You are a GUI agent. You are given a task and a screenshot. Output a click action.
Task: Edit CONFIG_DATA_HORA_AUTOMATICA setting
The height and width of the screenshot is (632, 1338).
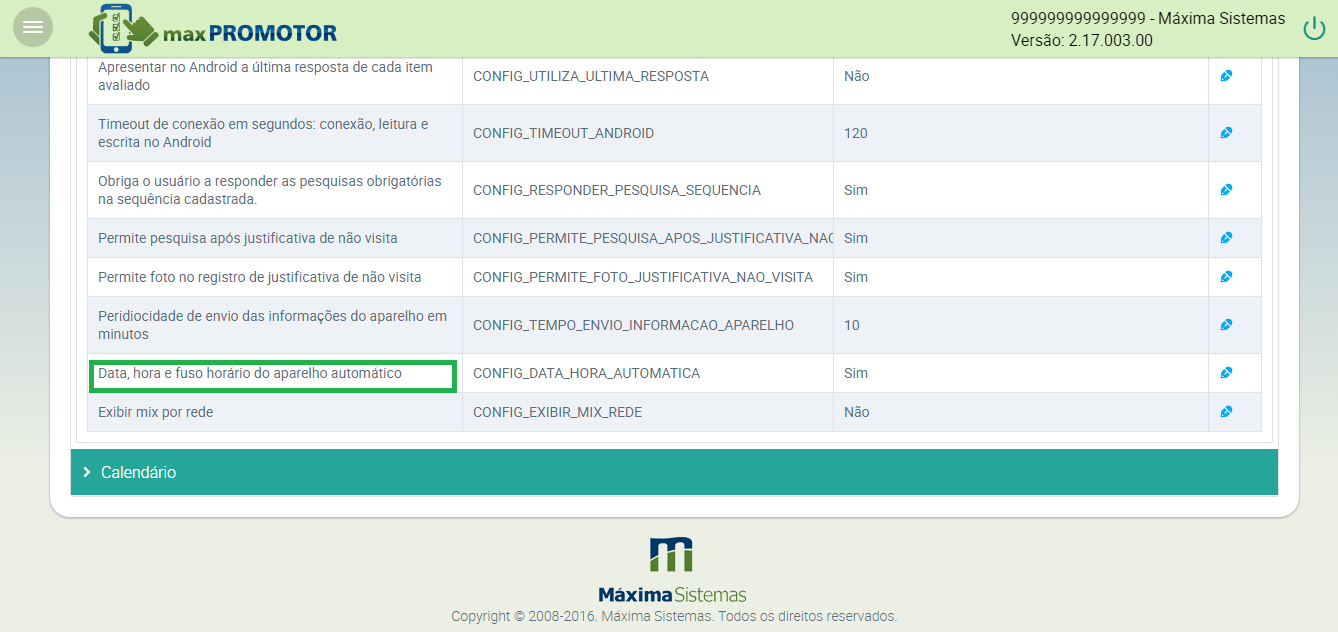pos(1226,373)
